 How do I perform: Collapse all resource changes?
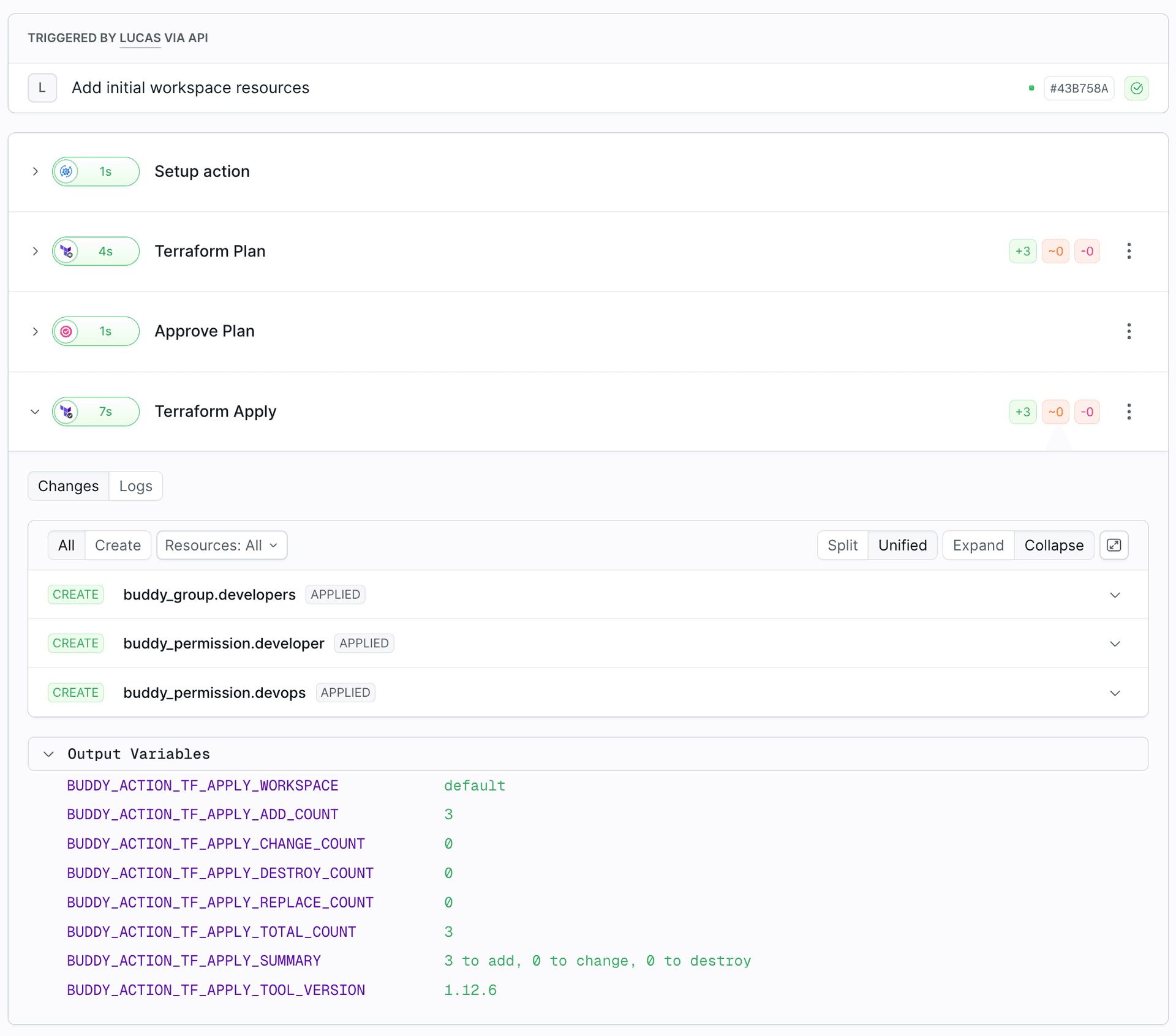coord(1054,545)
